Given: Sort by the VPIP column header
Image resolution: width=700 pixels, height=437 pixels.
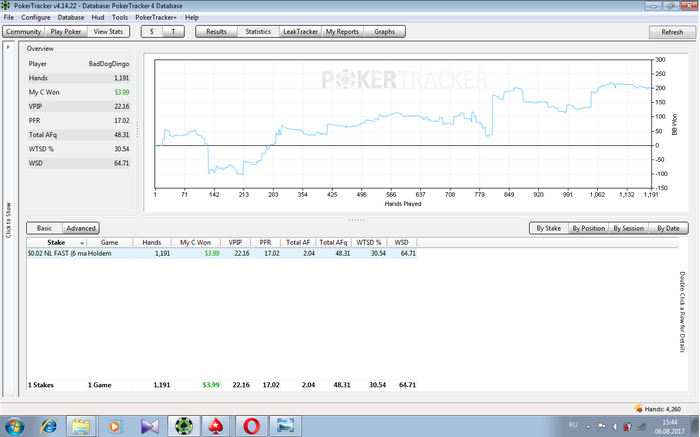Looking at the screenshot, I should coord(235,242).
